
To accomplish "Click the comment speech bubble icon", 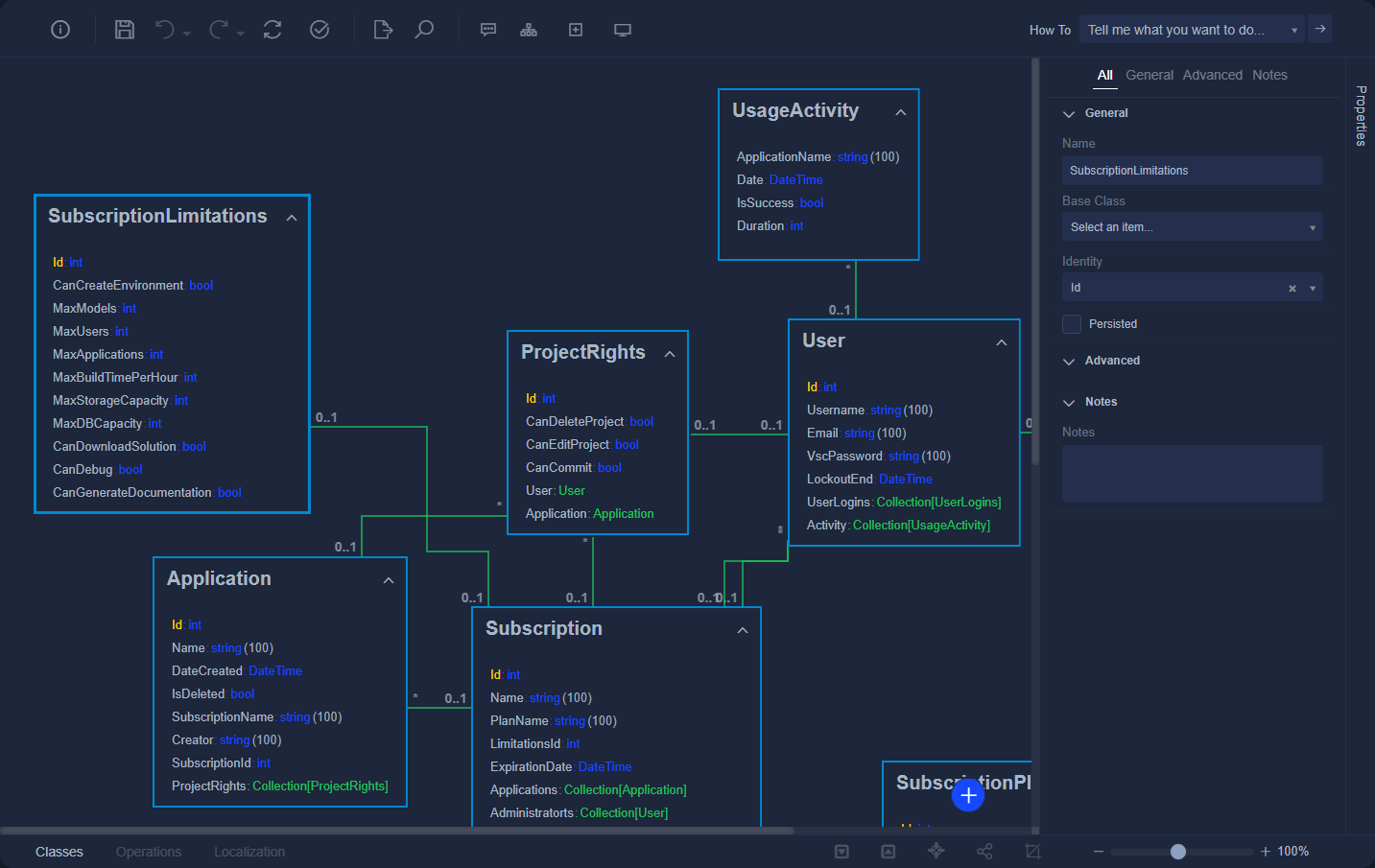I will coord(488,30).
